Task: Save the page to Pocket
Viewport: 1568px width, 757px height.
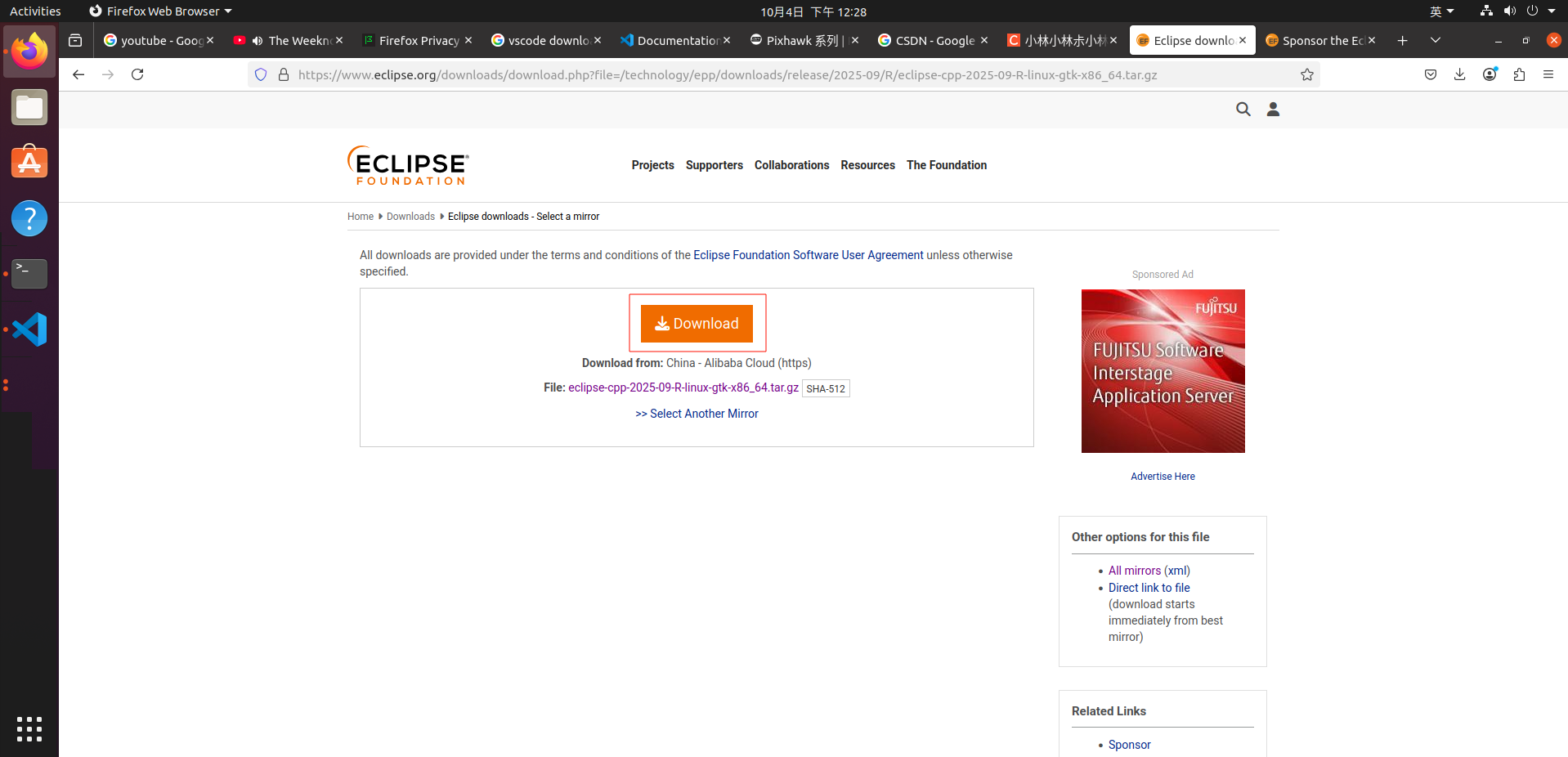Action: 1431,74
